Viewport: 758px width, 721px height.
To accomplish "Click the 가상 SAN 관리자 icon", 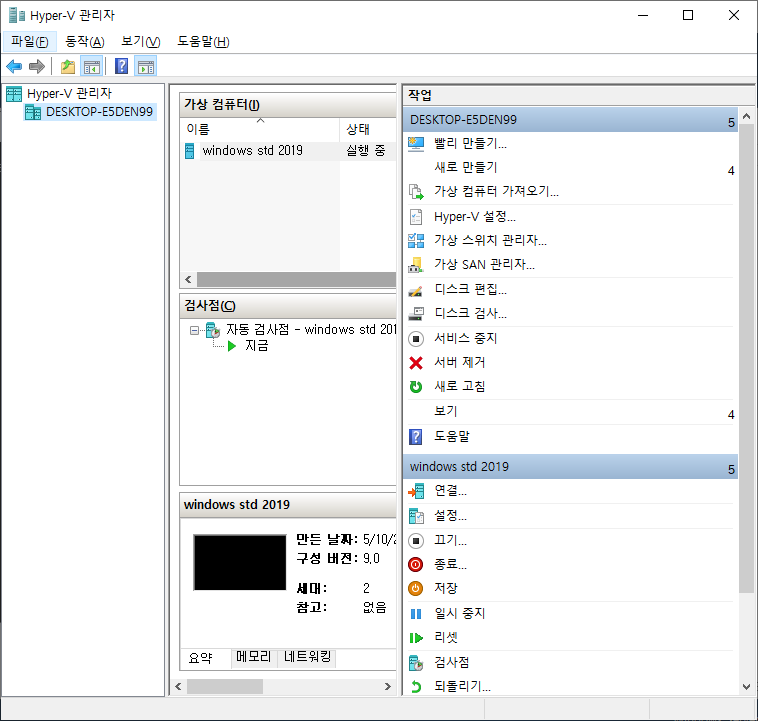I will [x=416, y=265].
